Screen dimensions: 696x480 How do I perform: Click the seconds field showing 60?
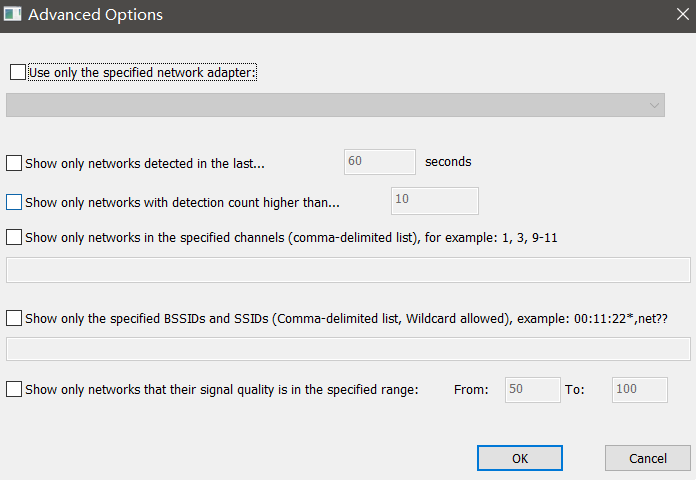click(380, 162)
